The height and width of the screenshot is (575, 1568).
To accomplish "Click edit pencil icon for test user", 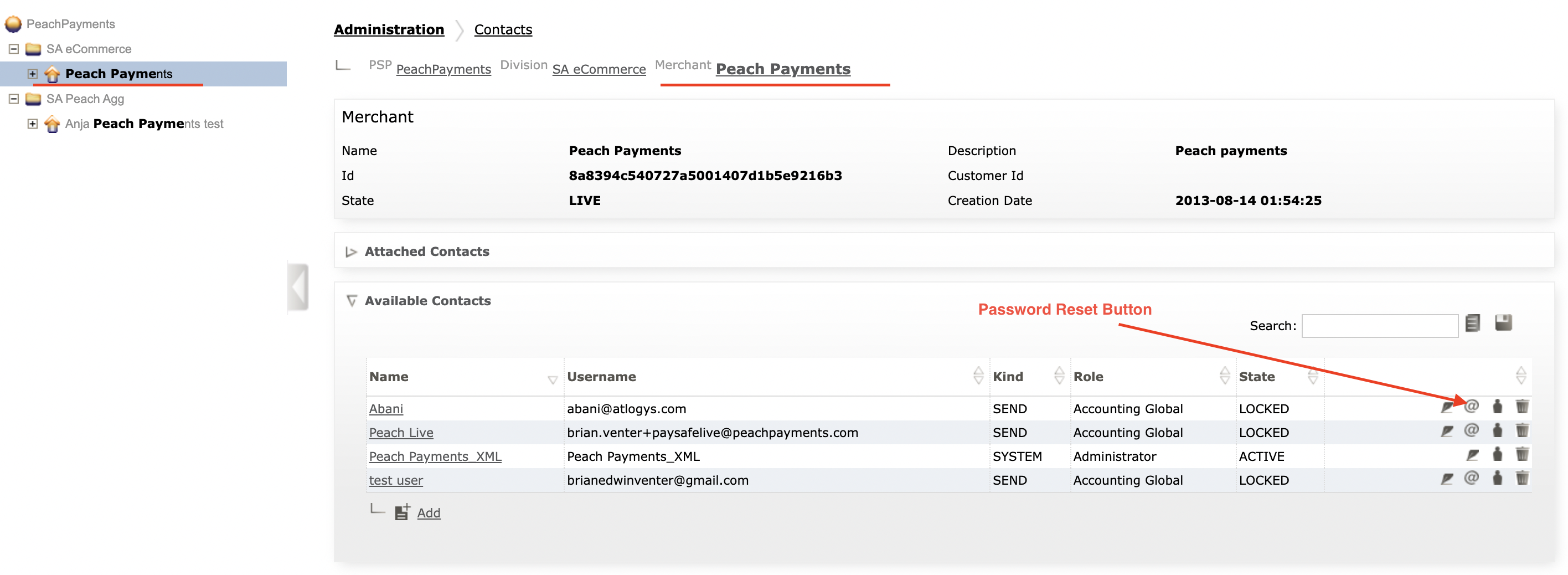I will pyautogui.click(x=1447, y=479).
